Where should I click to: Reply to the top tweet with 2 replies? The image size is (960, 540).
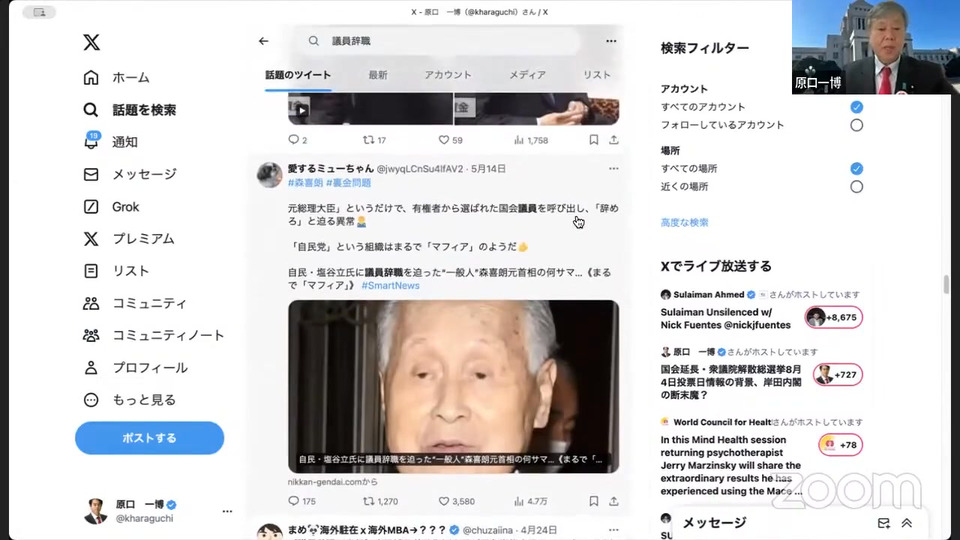[x=298, y=140]
